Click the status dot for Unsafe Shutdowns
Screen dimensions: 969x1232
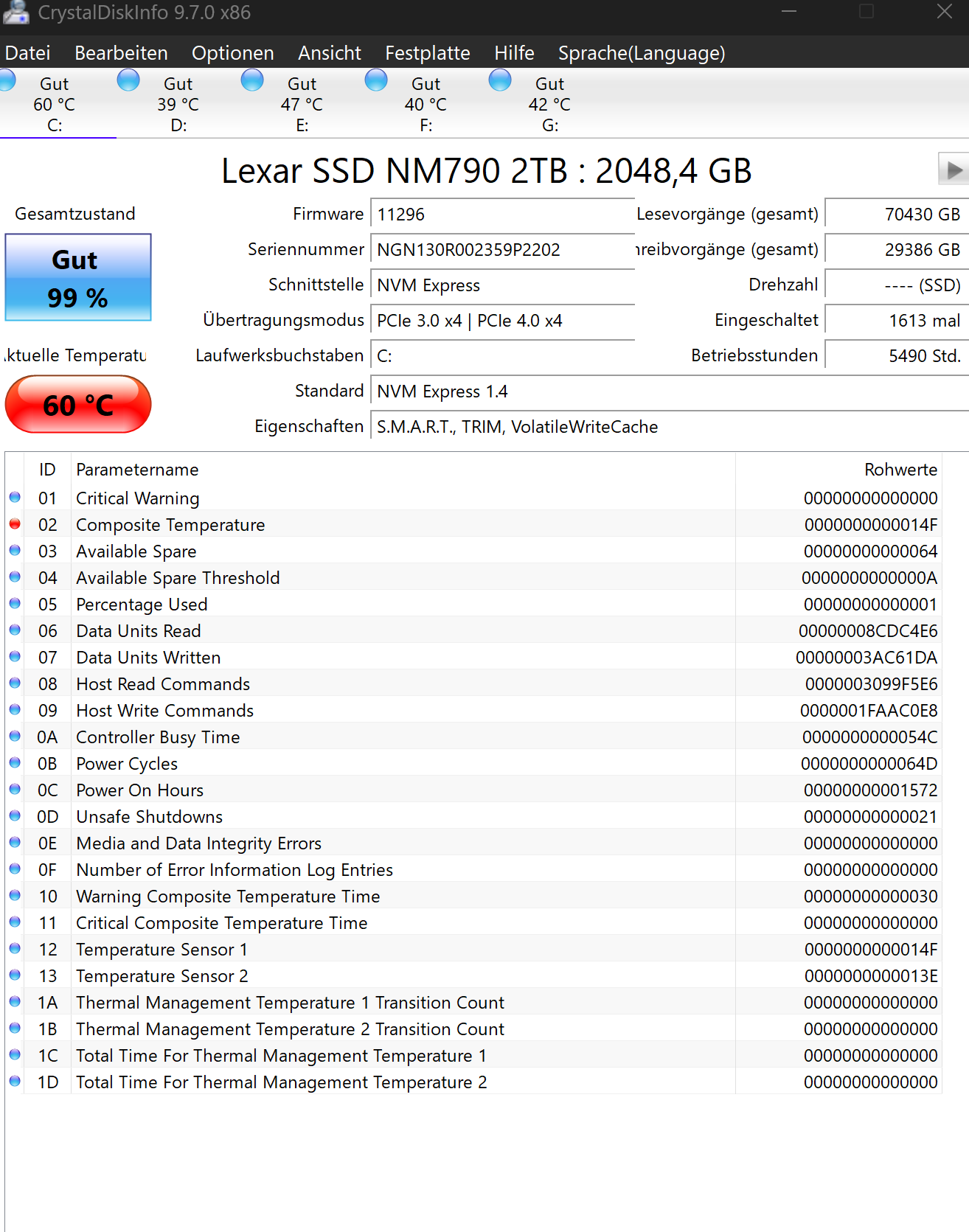pyautogui.click(x=15, y=816)
